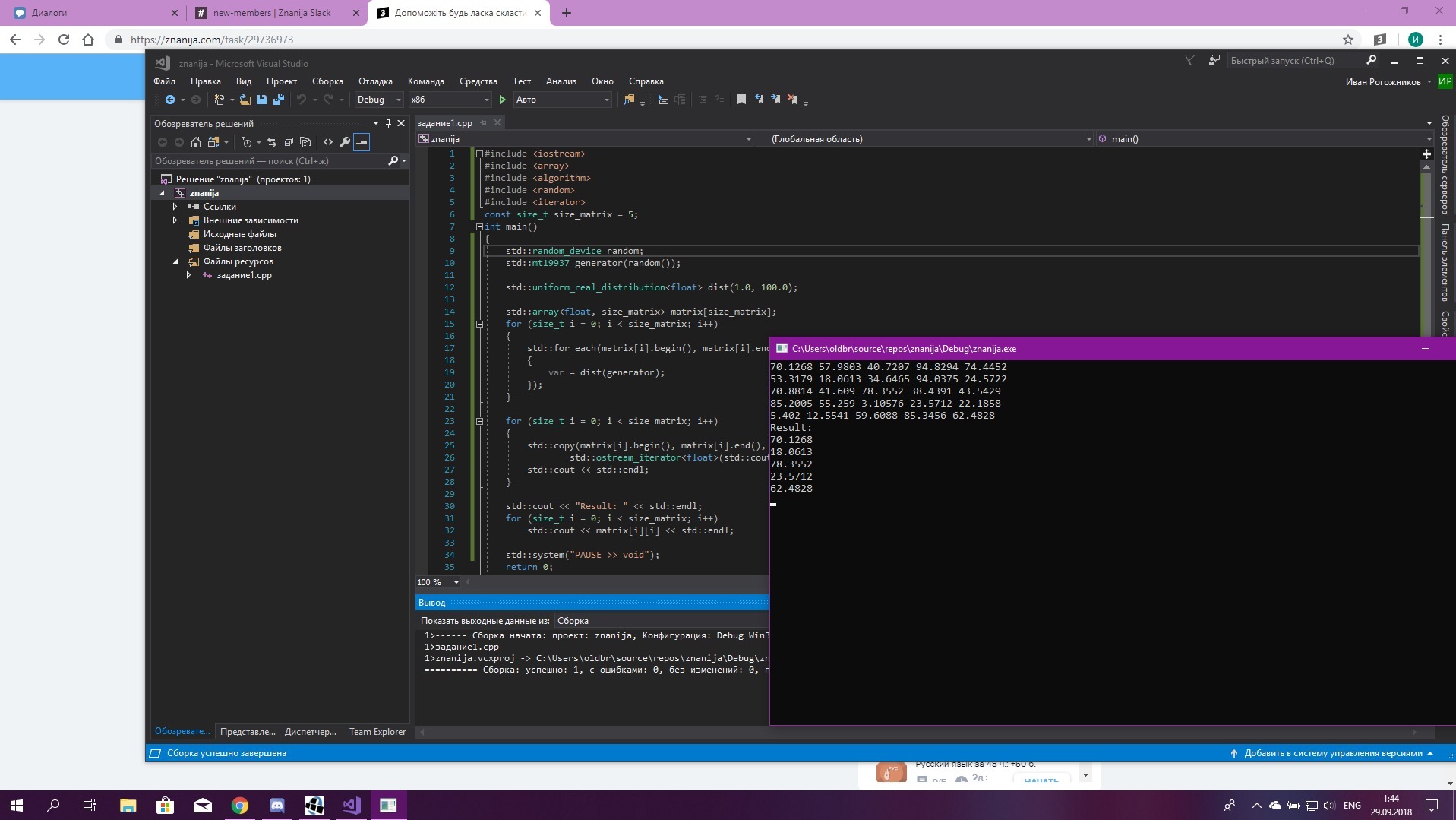Screen dimensions: 1456x820
Task: Toggle the Solution Explorer pin icon
Action: [388, 123]
